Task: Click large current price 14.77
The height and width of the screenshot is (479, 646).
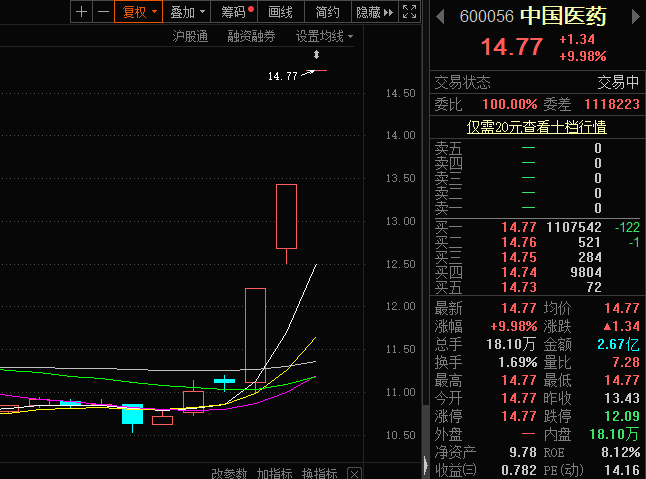Action: (x=512, y=47)
